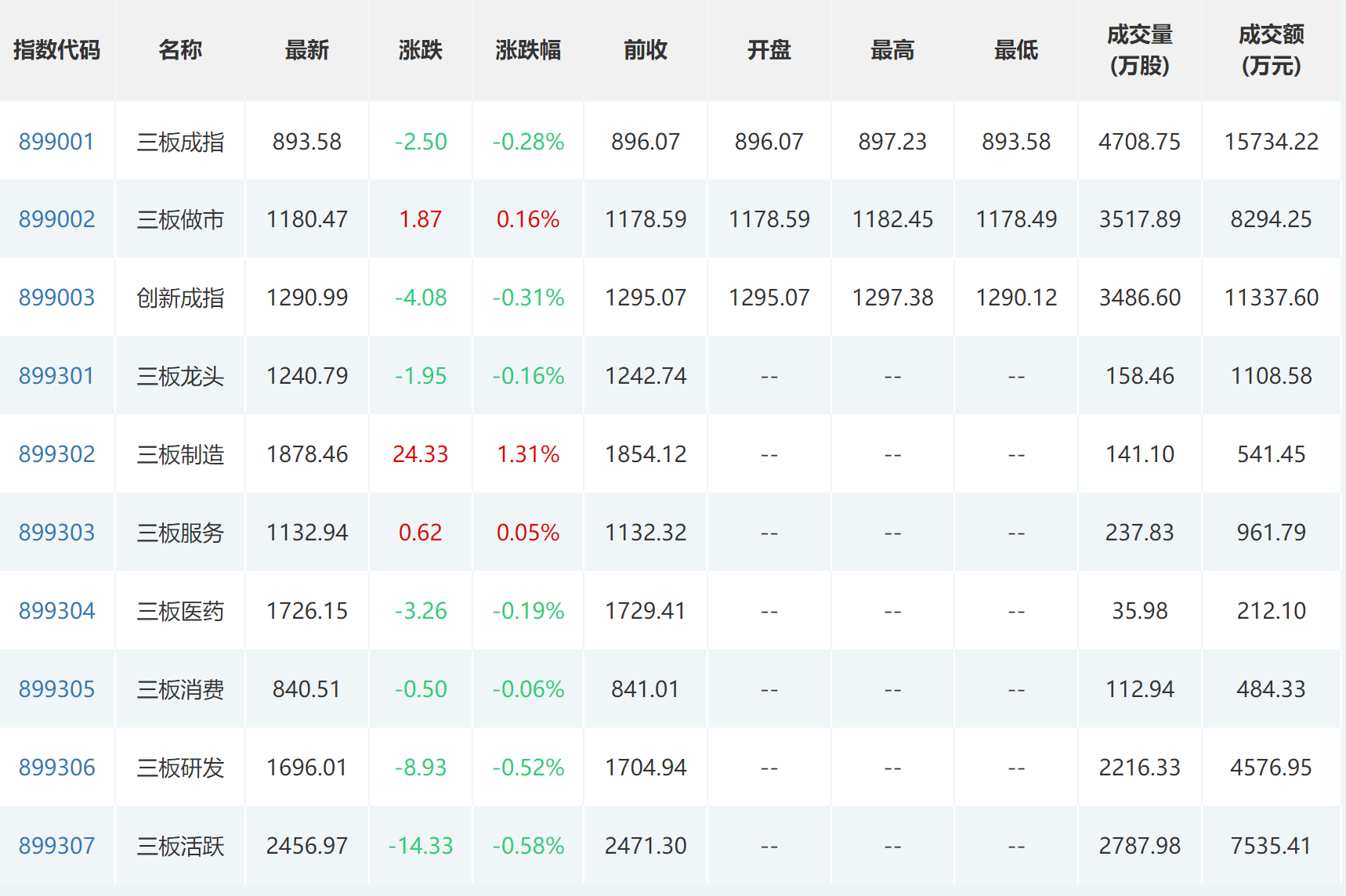
Task: Select the 三板龙头 name cell
Action: [x=180, y=376]
